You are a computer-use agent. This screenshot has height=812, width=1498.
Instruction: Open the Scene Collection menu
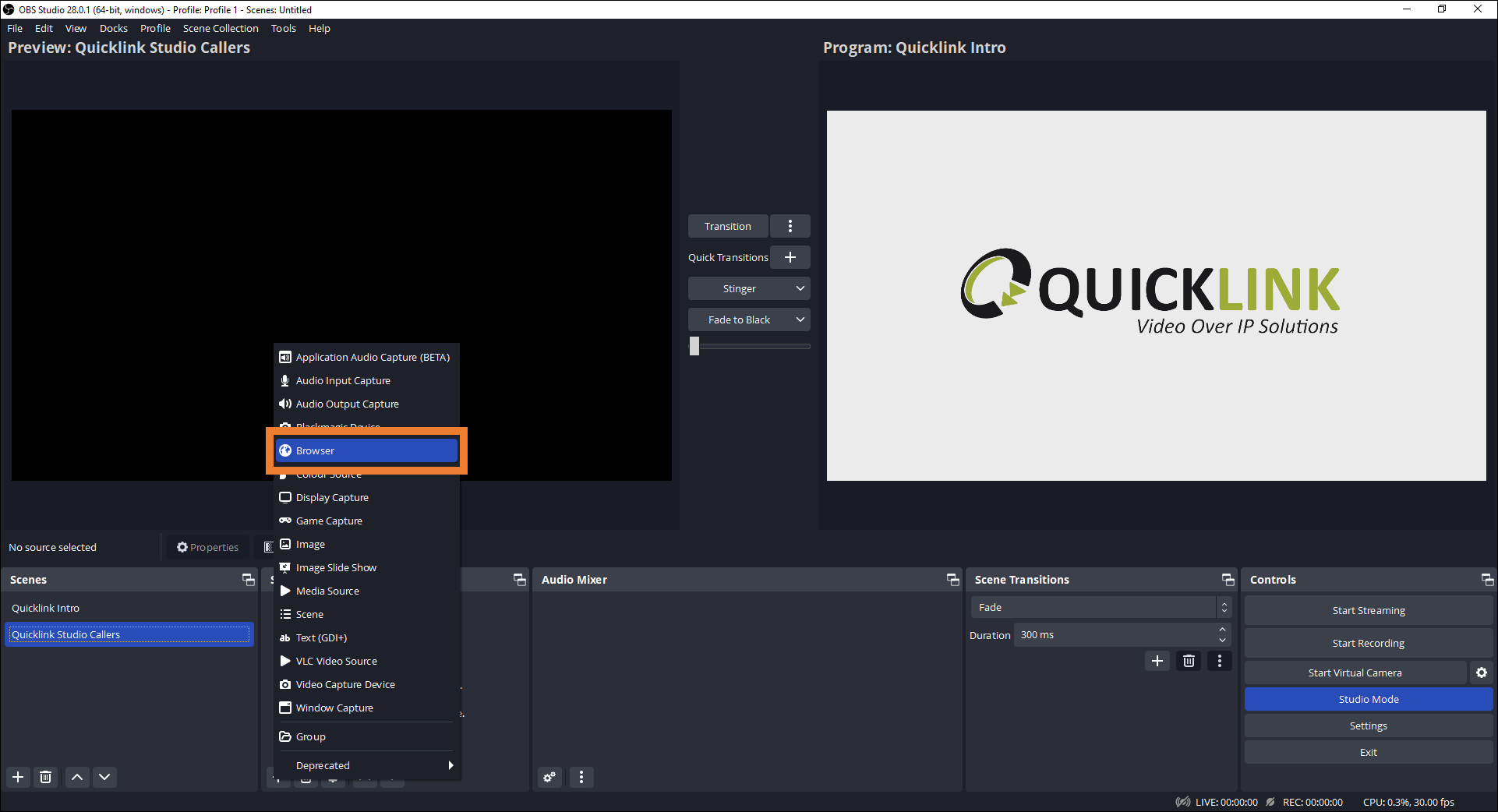[x=221, y=28]
